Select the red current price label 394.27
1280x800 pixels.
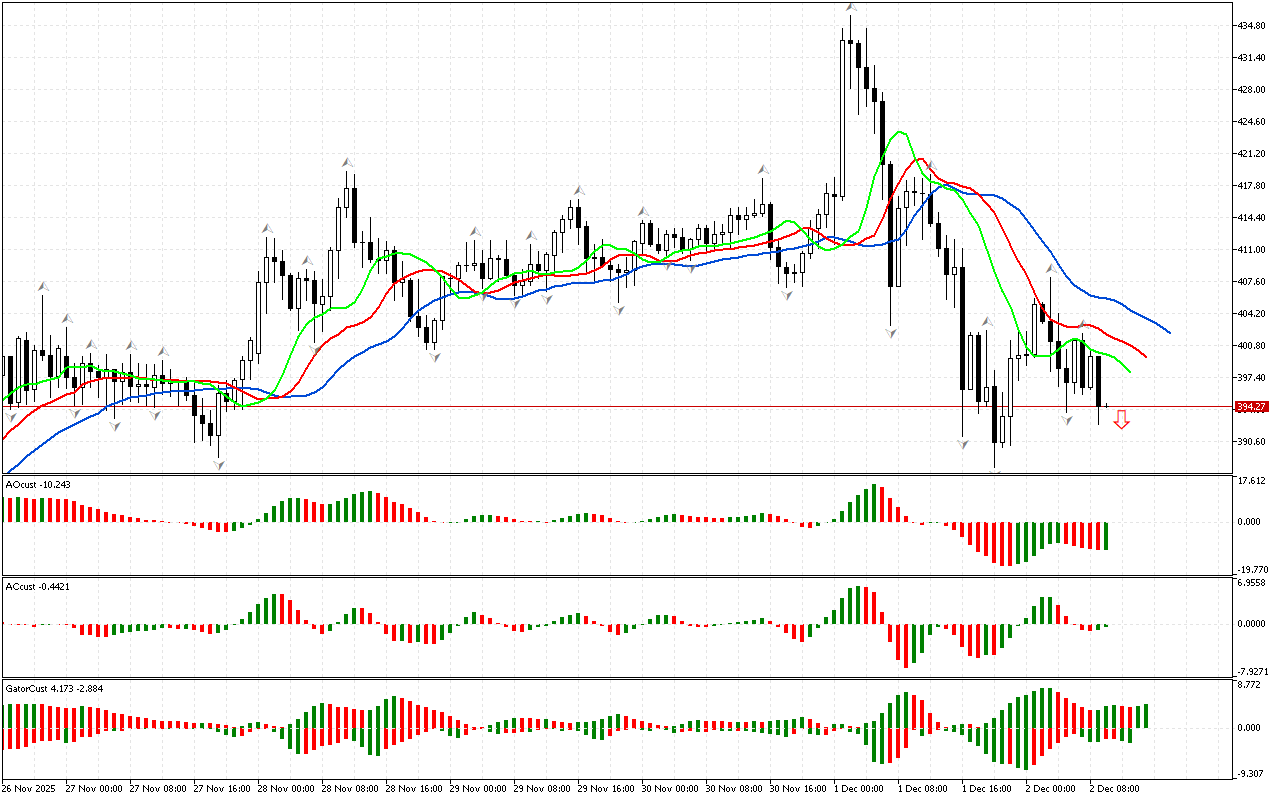pyautogui.click(x=1251, y=407)
